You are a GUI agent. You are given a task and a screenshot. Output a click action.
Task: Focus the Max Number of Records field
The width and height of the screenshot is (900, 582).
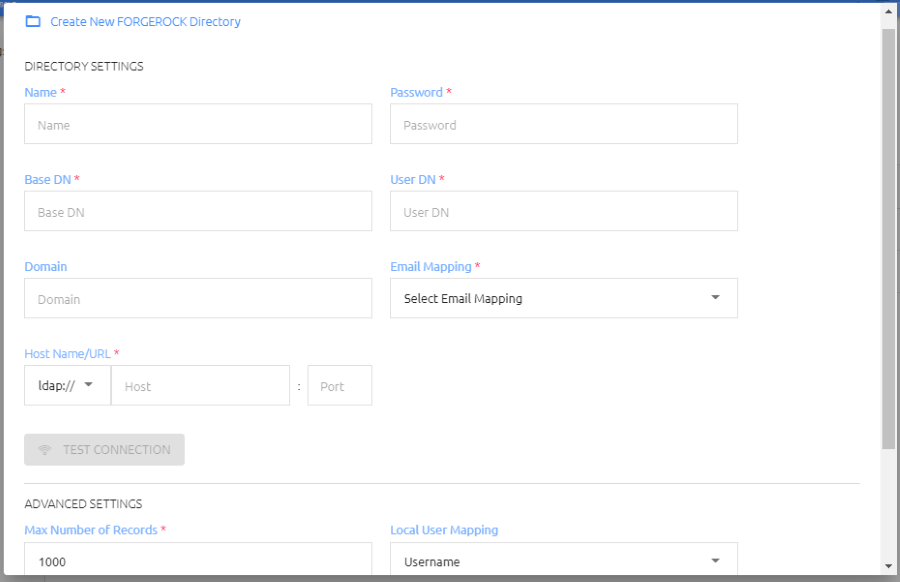click(x=198, y=559)
